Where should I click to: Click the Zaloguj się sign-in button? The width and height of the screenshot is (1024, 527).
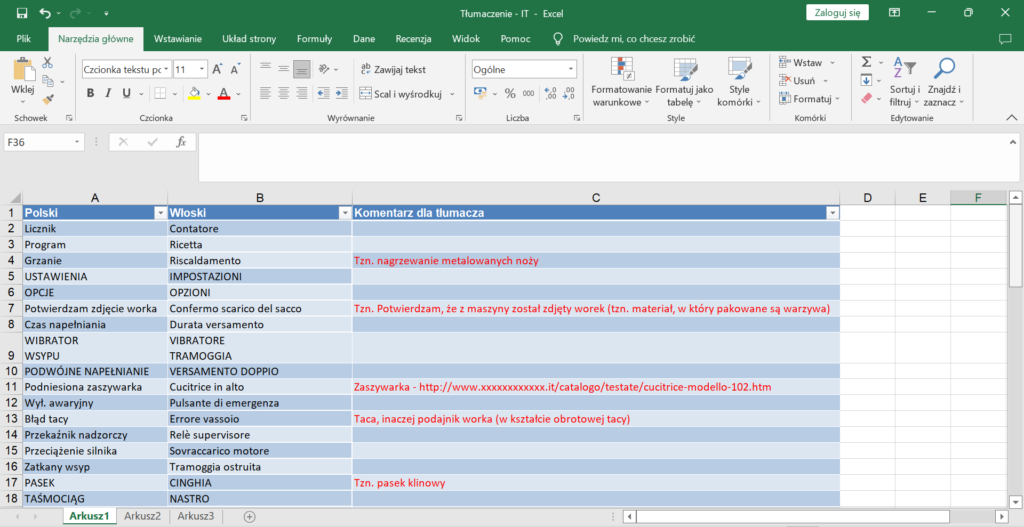point(837,12)
